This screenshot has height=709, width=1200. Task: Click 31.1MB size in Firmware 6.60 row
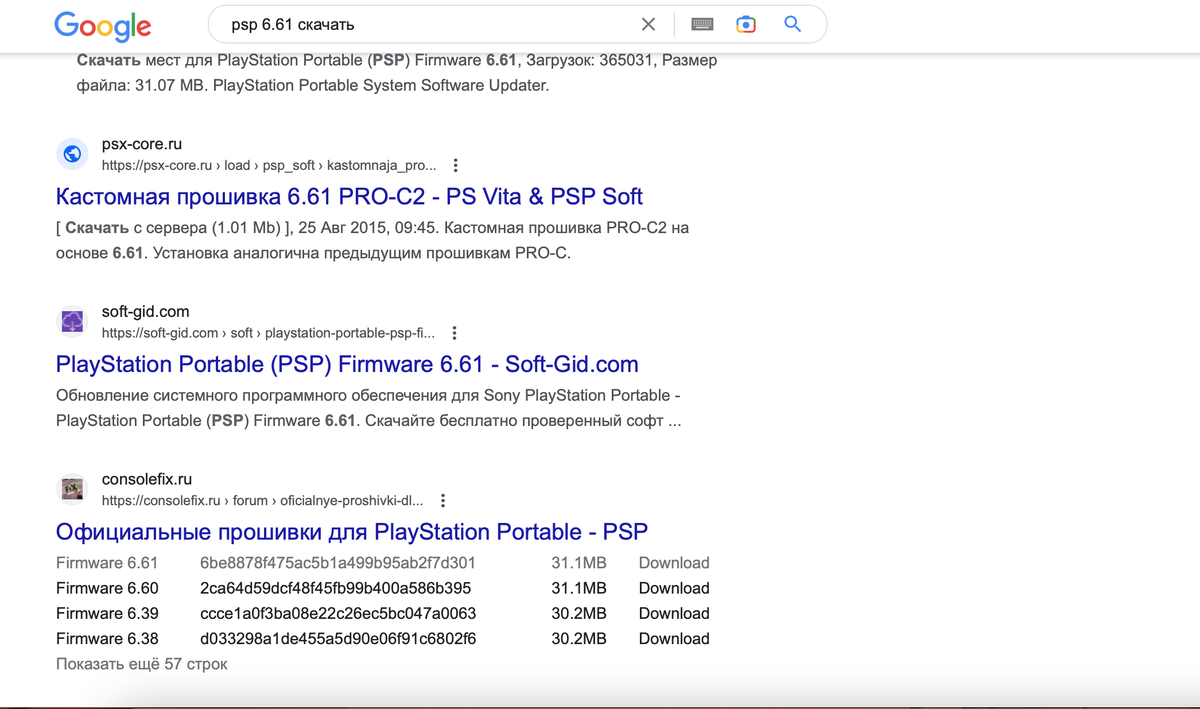point(579,588)
